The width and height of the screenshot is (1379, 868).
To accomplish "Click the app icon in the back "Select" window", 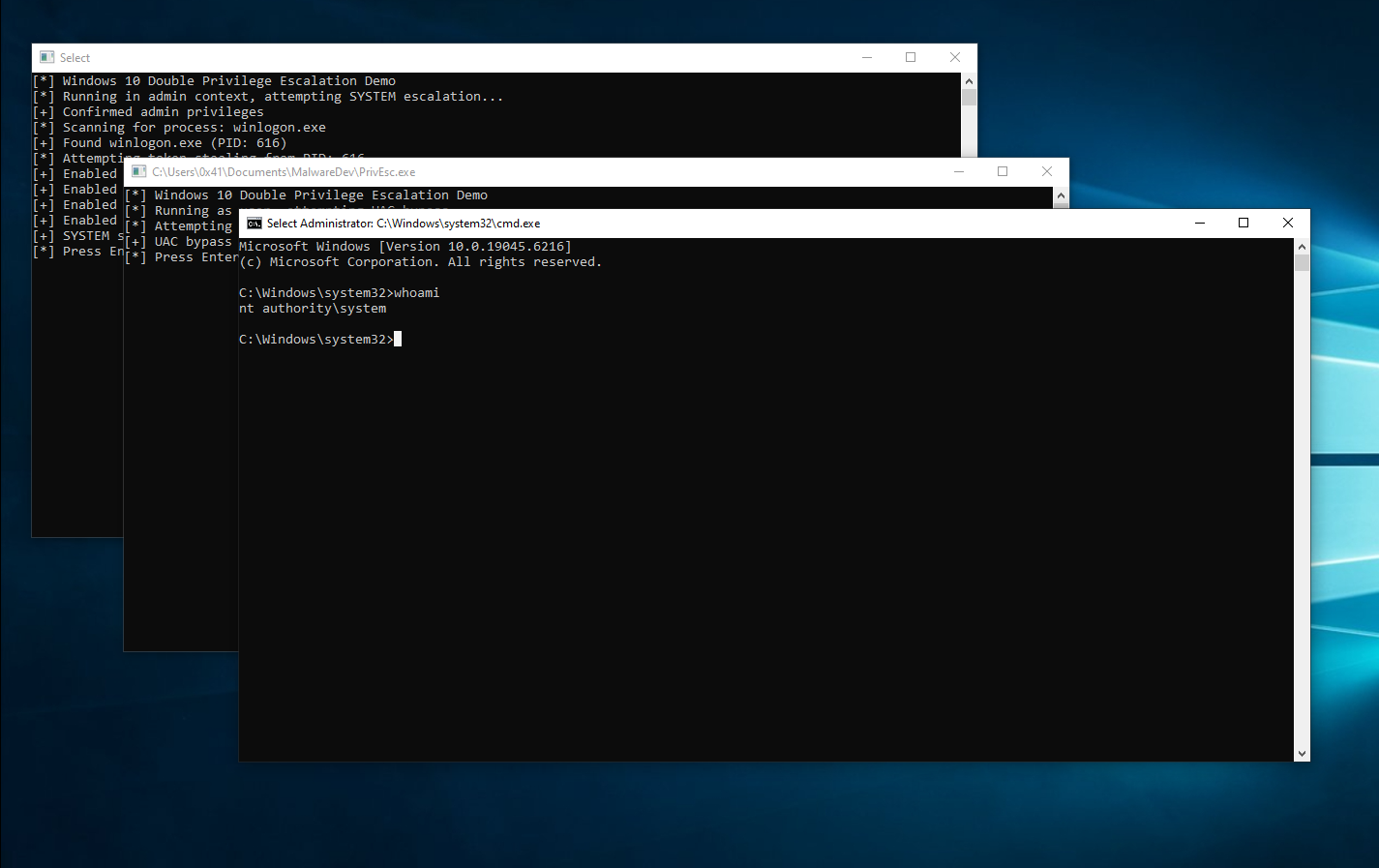I will point(47,57).
